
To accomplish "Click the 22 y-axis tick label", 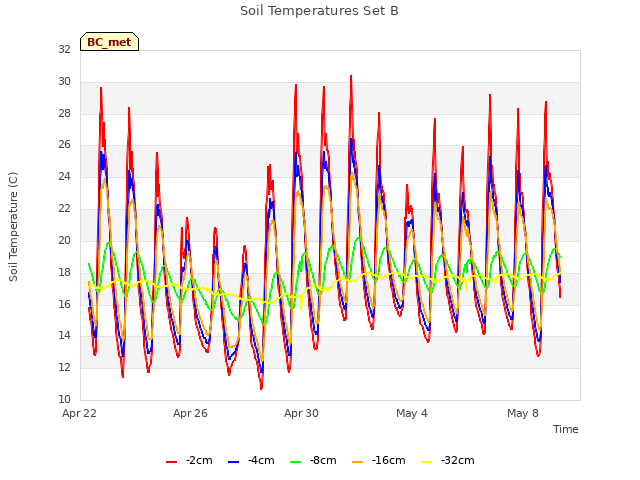I will [64, 208].
